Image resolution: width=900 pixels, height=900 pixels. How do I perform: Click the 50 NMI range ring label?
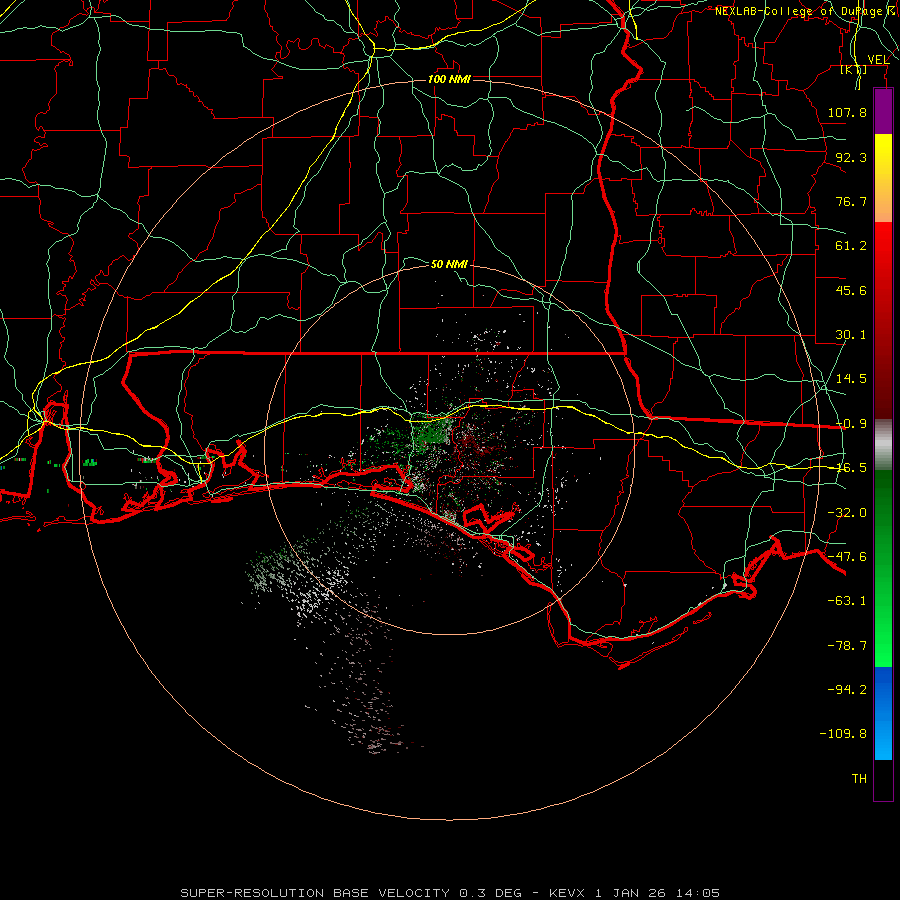click(x=449, y=264)
